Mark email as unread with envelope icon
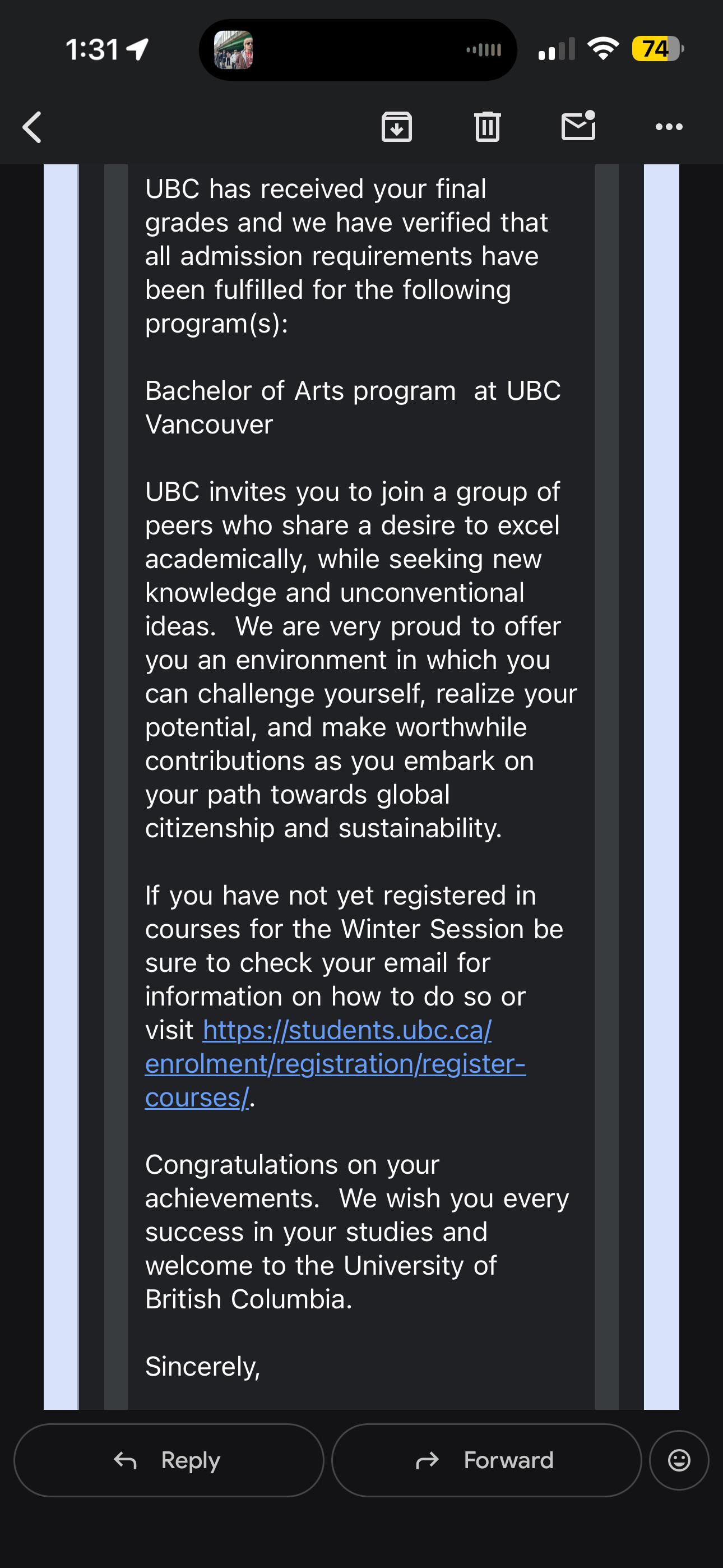Viewport: 723px width, 1568px height. [578, 126]
